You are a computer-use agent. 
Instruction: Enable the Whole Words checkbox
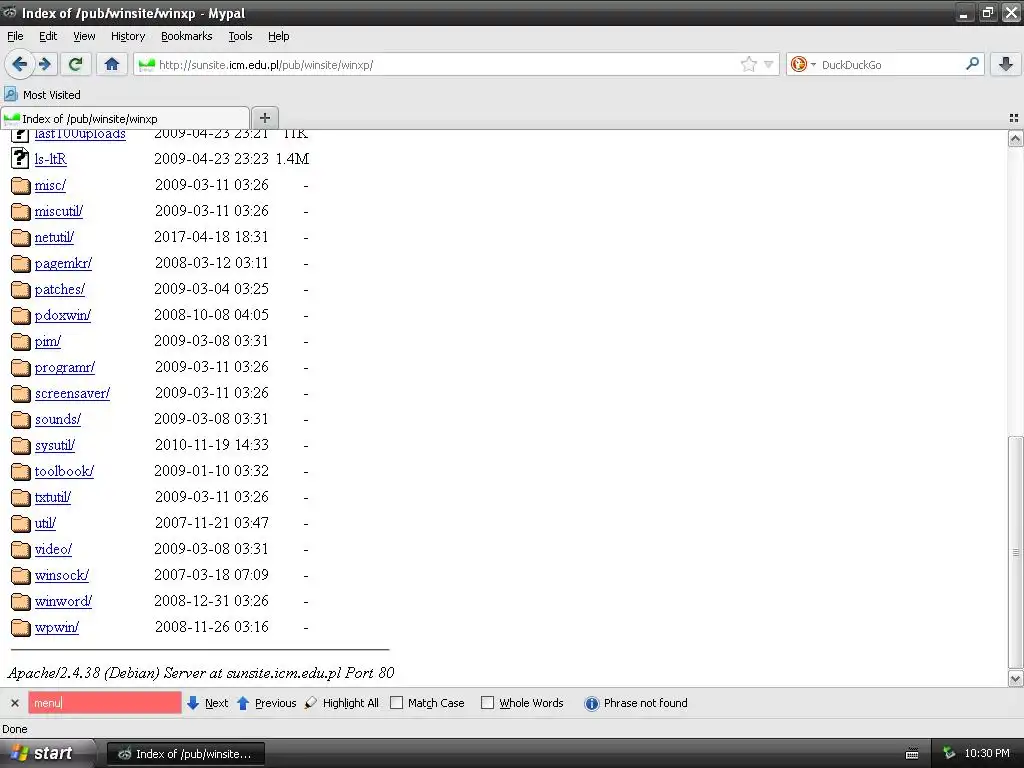click(487, 703)
